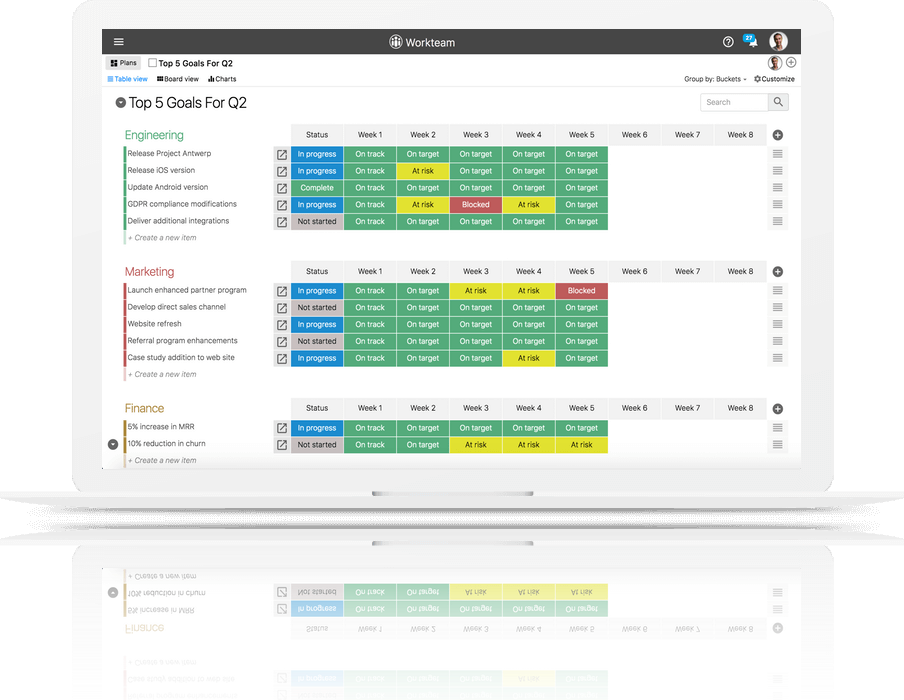Open user profile avatar in top bar

click(x=778, y=42)
